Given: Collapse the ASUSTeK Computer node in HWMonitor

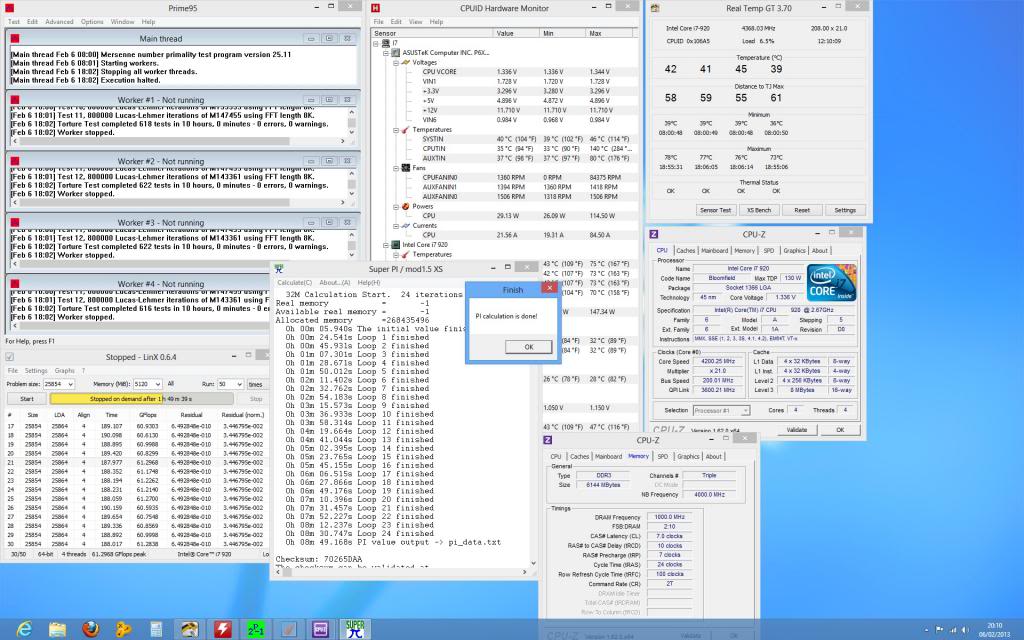Looking at the screenshot, I should [x=386, y=53].
